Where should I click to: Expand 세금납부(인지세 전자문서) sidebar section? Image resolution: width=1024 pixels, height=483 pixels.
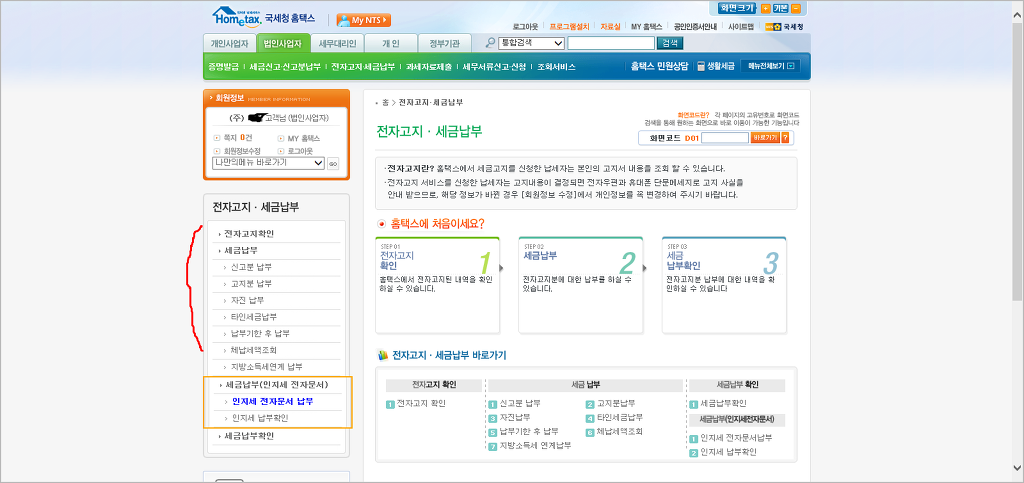276,384
